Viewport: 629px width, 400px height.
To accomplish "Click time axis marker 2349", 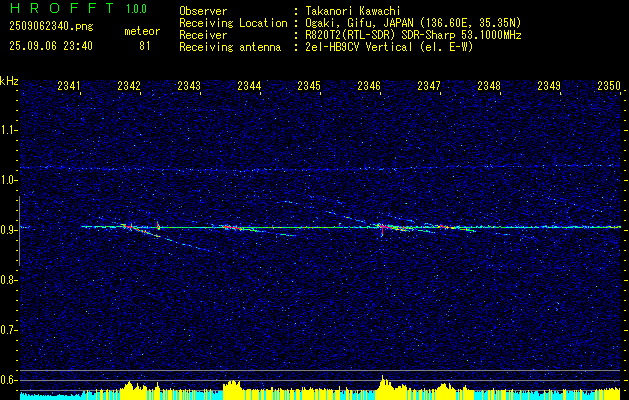I will tap(549, 85).
